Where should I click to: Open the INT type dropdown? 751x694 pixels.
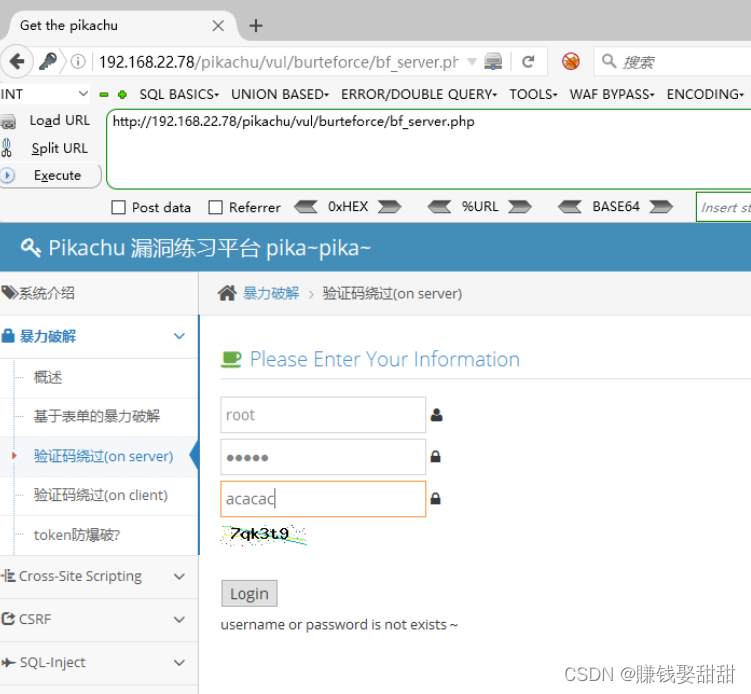click(45, 94)
